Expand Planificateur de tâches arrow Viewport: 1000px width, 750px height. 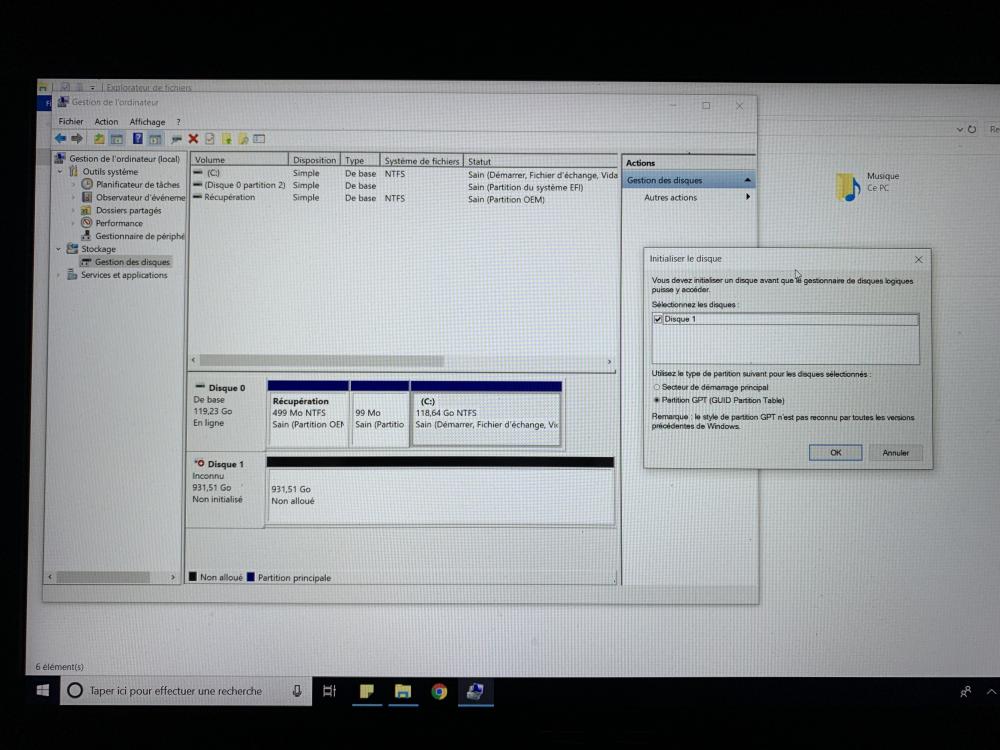point(73,184)
